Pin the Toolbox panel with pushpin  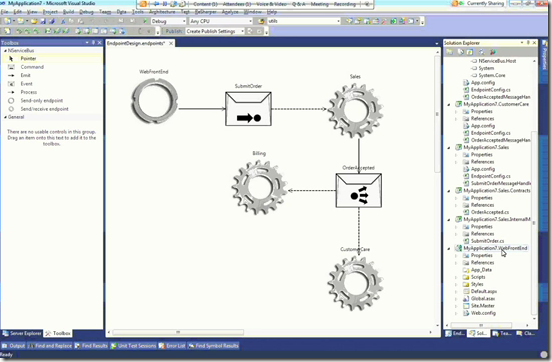93,43
